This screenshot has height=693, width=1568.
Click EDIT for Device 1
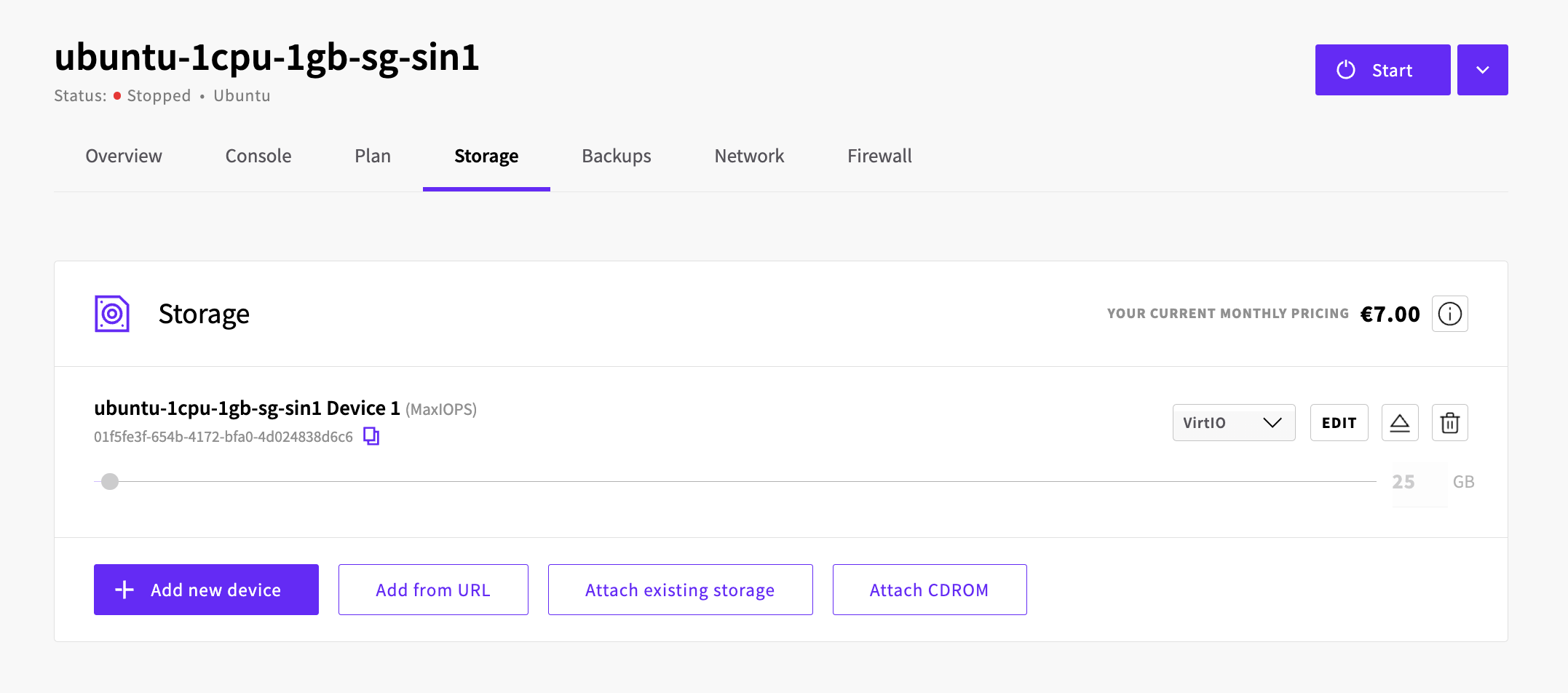(x=1339, y=423)
